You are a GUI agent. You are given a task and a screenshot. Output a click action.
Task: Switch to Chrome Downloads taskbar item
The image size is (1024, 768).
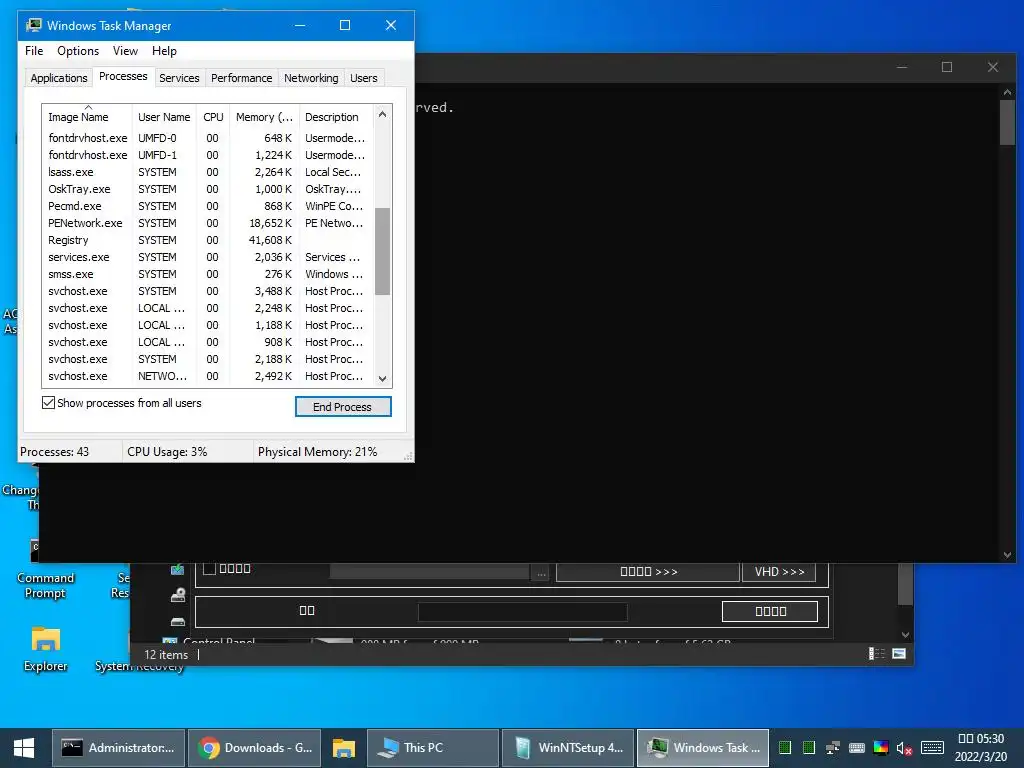255,748
